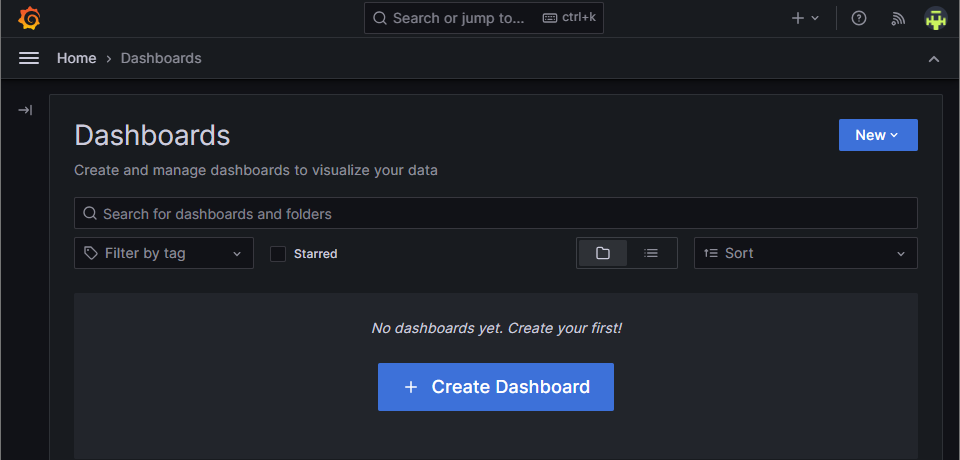Click the ctrl+k keyboard shortcut hint

pyautogui.click(x=569, y=18)
